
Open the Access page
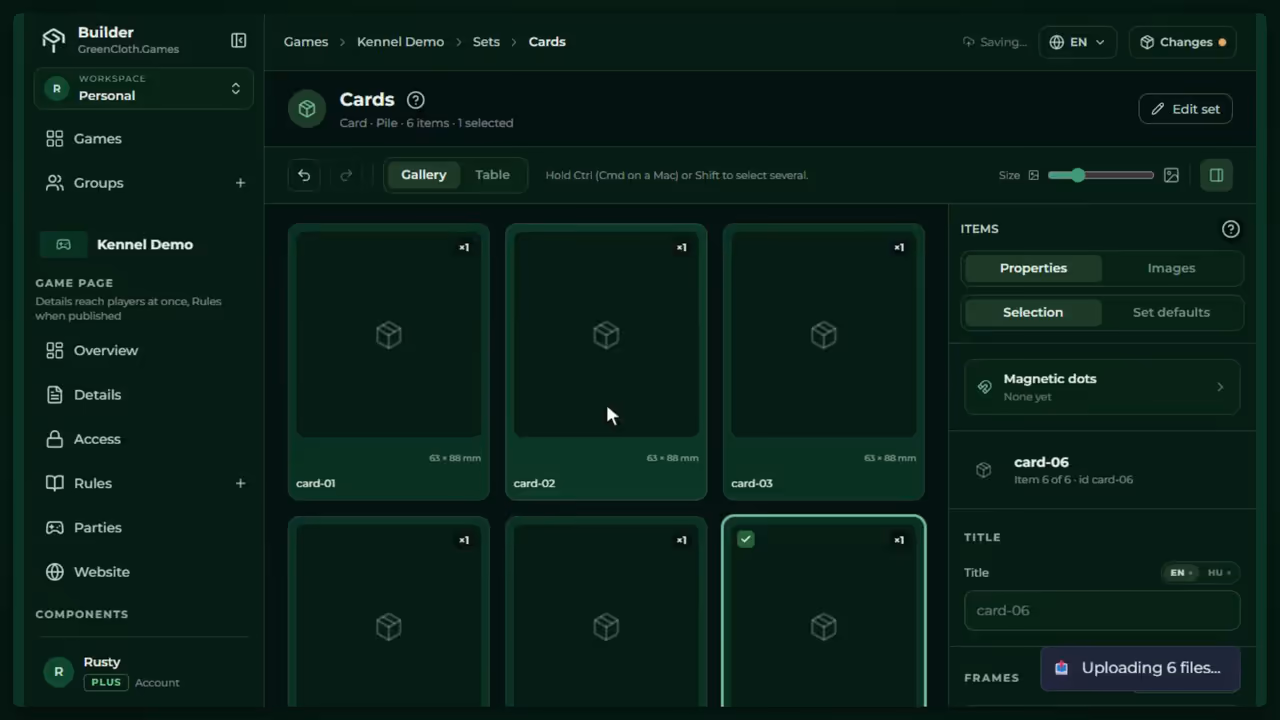pos(143,439)
